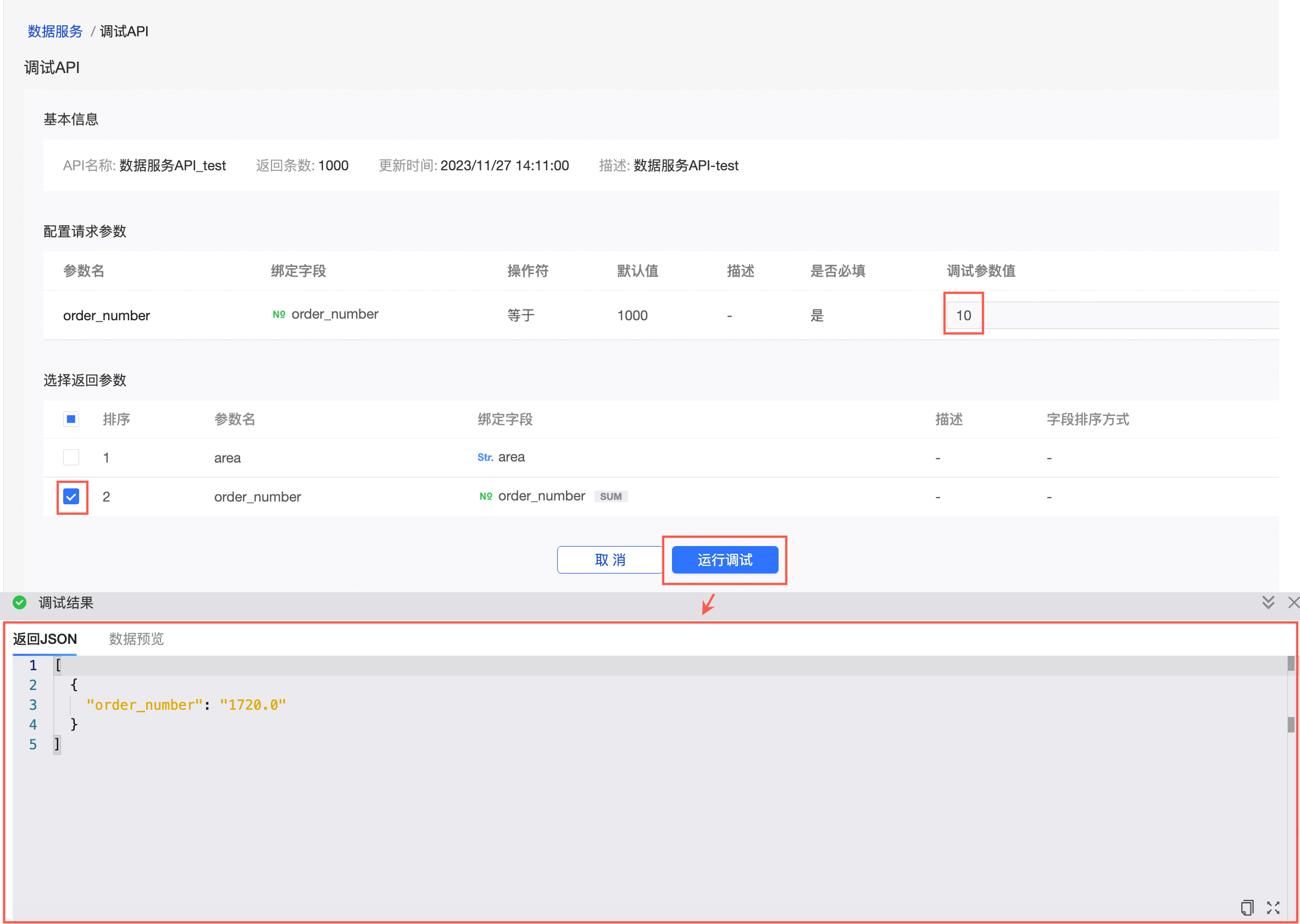Viewport: 1300px width, 924px height.
Task: Click No. type icon in return parameters
Action: click(x=485, y=496)
